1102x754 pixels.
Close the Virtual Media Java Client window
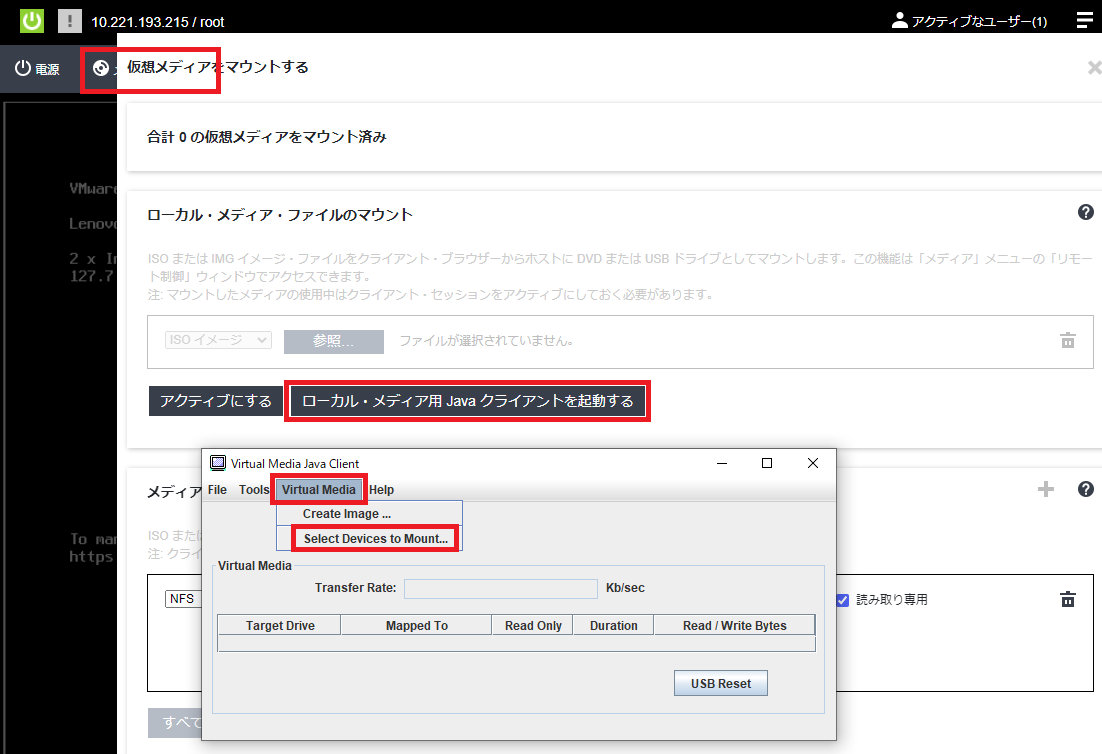click(812, 463)
